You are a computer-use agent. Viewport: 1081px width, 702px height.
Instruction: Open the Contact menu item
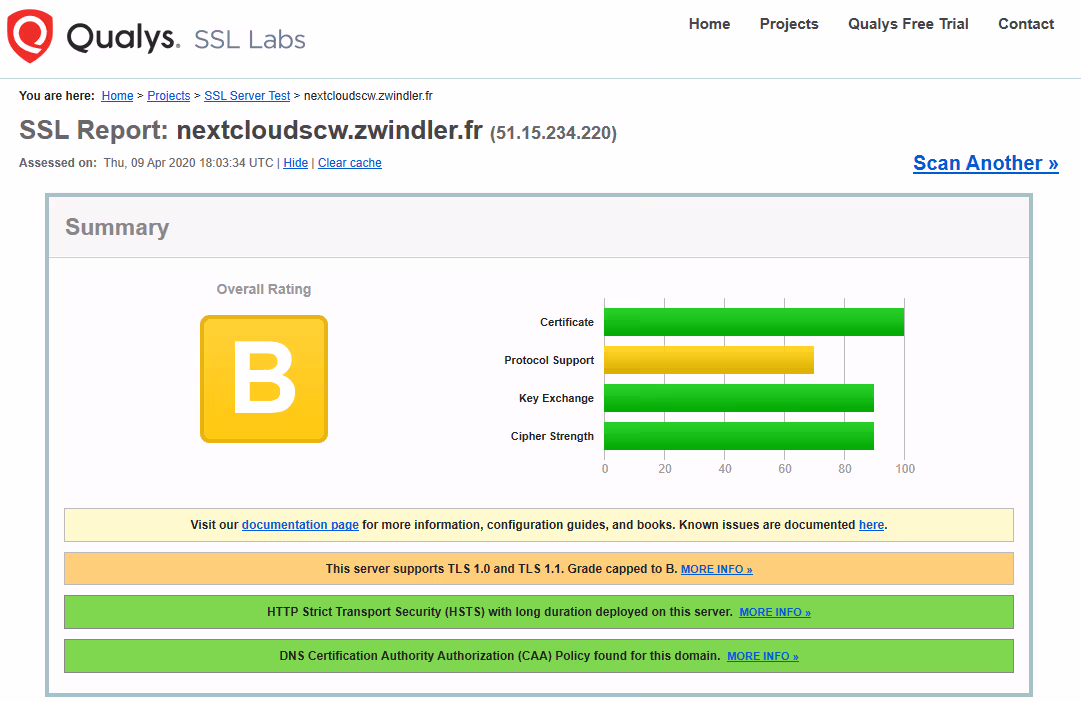[1026, 24]
